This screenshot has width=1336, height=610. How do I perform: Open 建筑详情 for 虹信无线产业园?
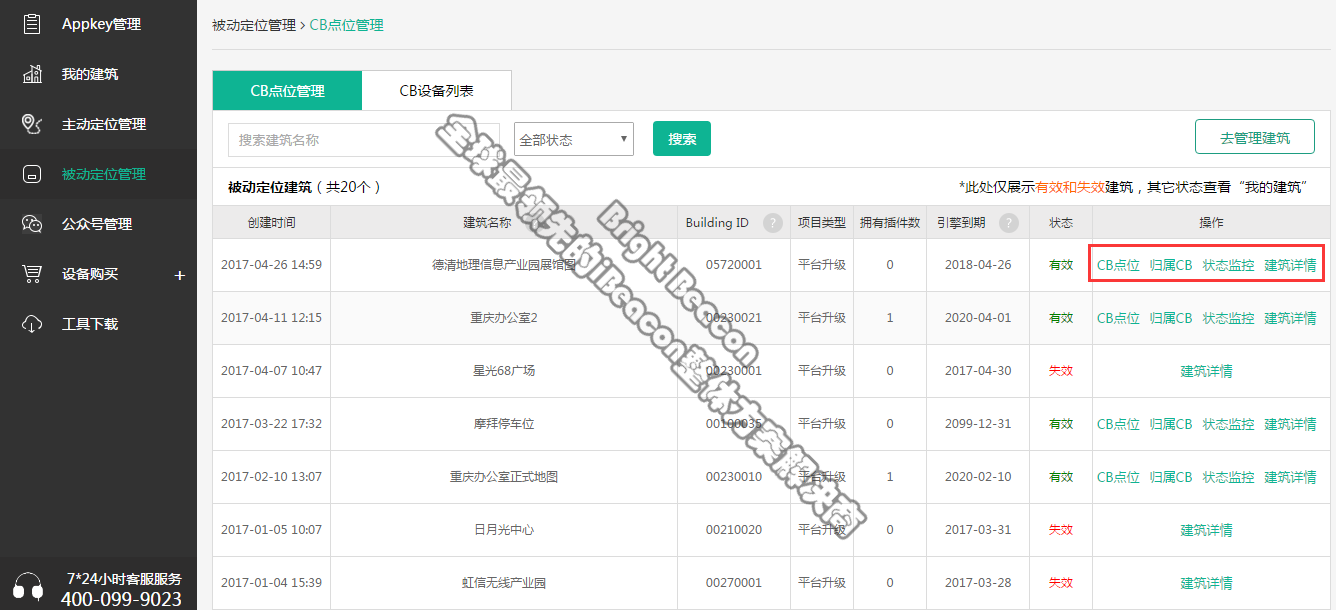pyautogui.click(x=1206, y=583)
